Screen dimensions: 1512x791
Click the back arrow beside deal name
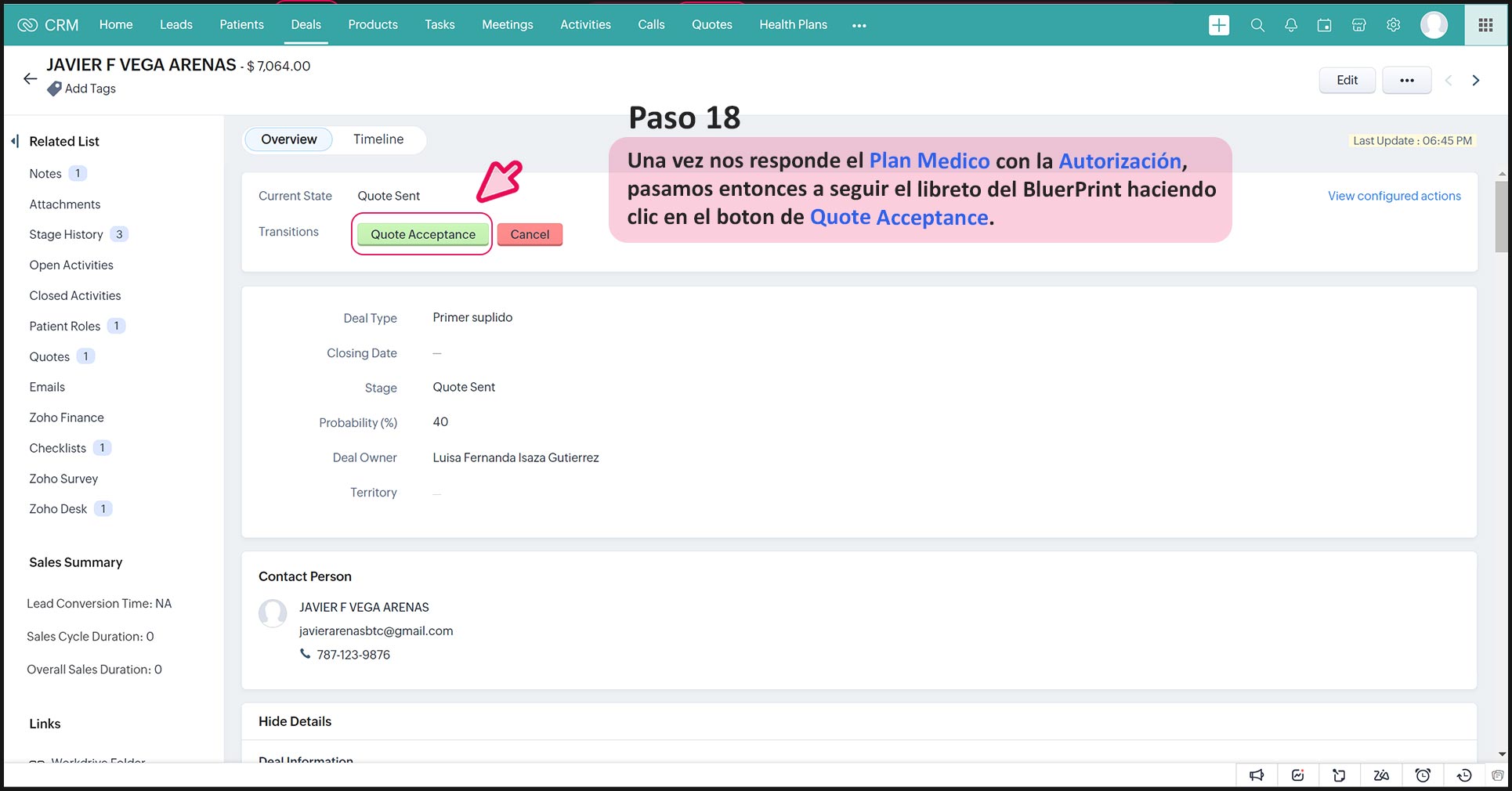[x=30, y=78]
